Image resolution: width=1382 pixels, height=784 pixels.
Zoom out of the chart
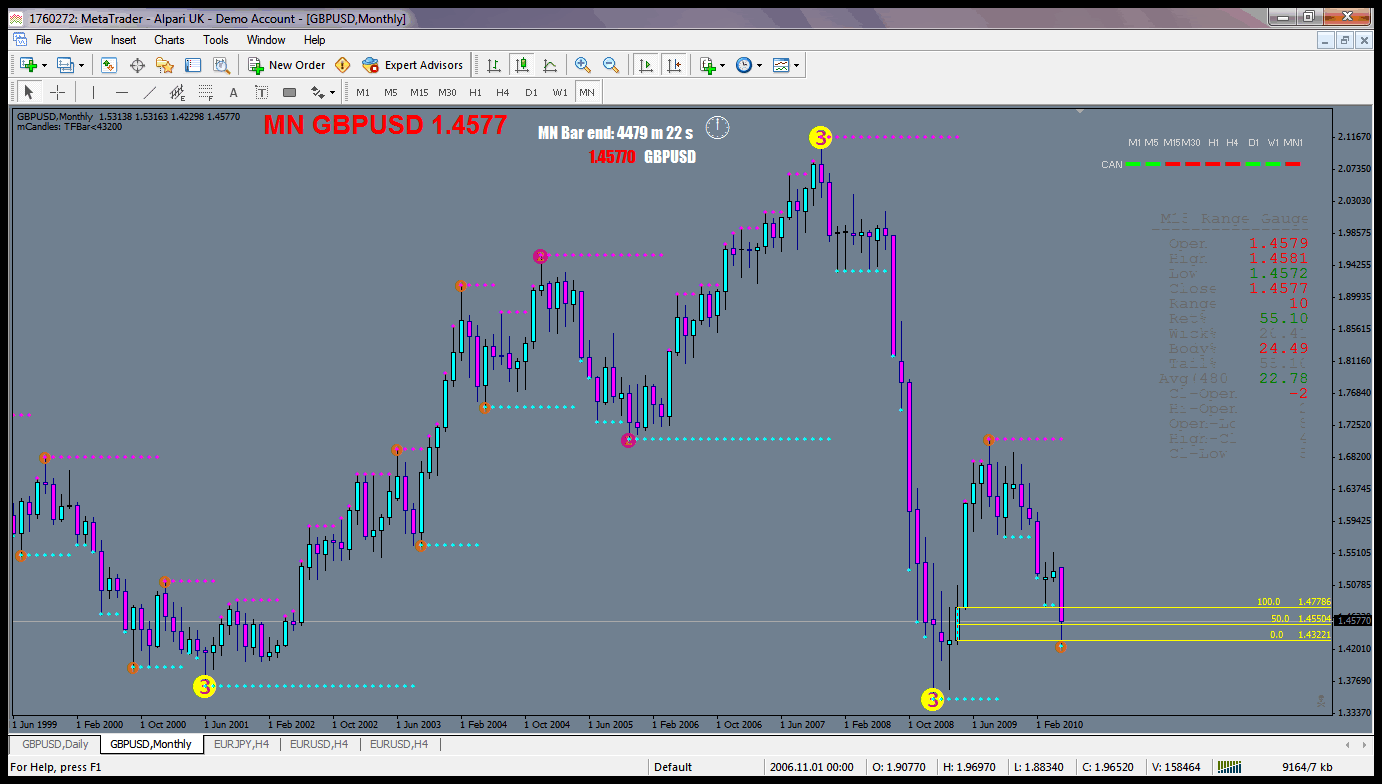pos(610,65)
